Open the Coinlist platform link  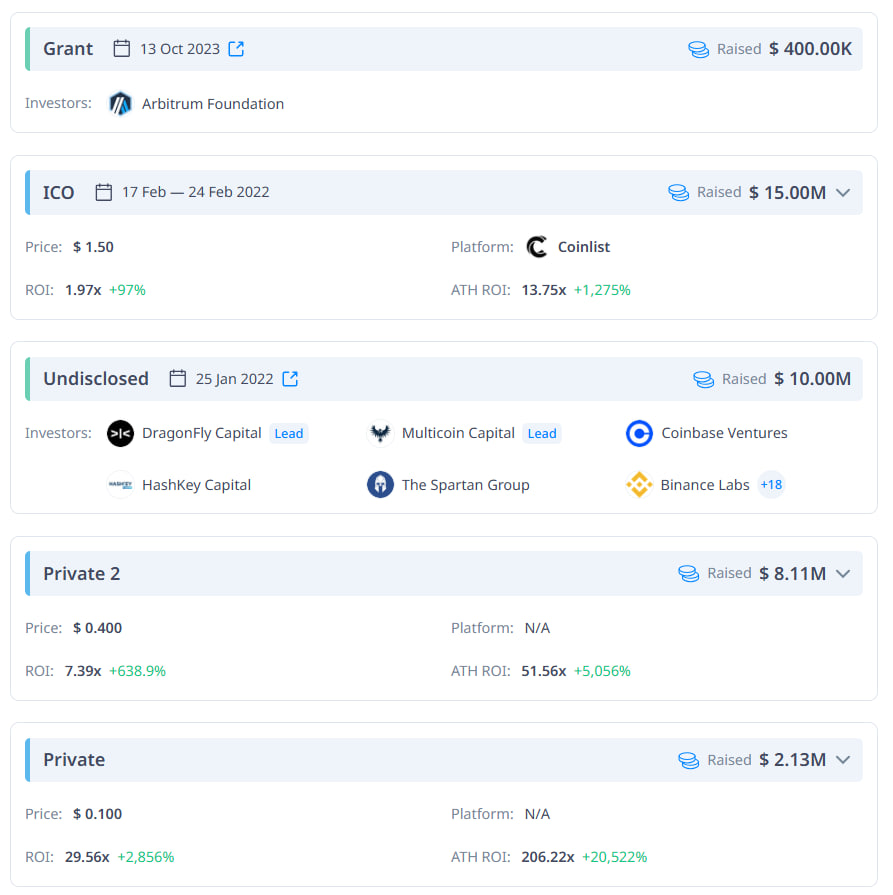584,247
